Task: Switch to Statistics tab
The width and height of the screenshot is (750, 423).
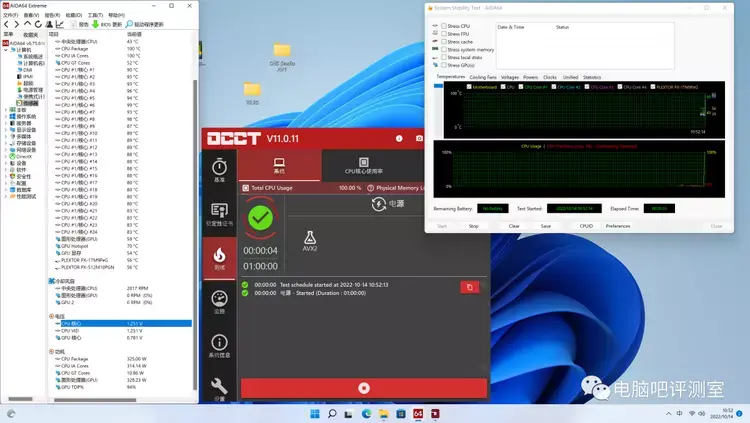Action: [592, 77]
